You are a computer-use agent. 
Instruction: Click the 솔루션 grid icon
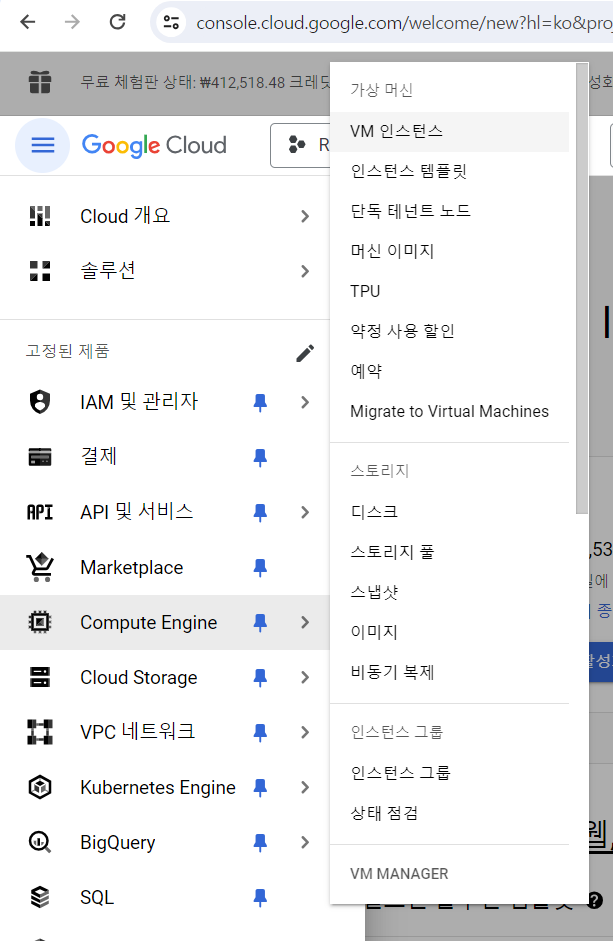(40, 271)
